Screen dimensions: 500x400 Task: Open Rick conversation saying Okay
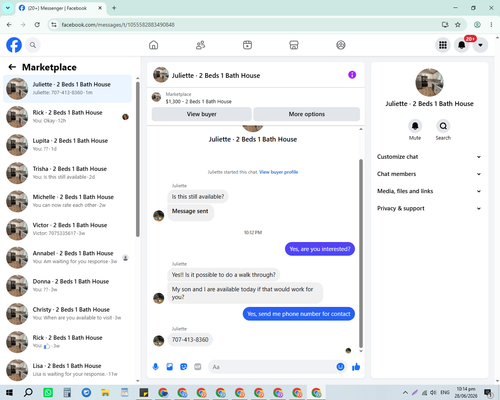coord(67,117)
